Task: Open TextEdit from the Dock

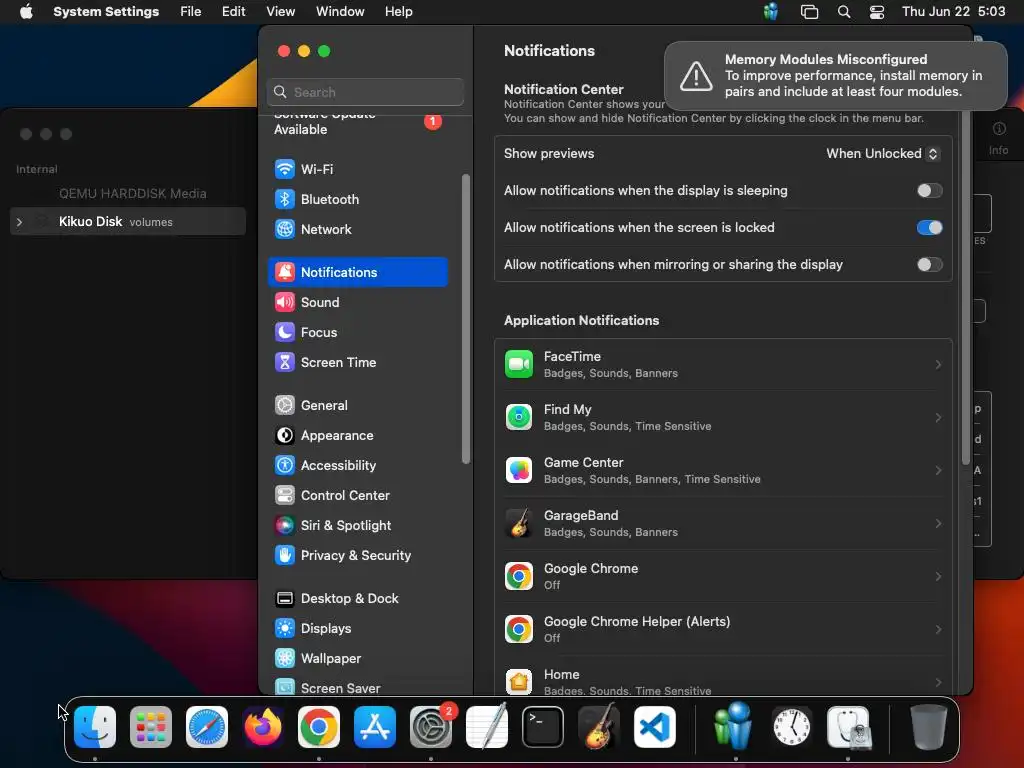Action: (487, 727)
